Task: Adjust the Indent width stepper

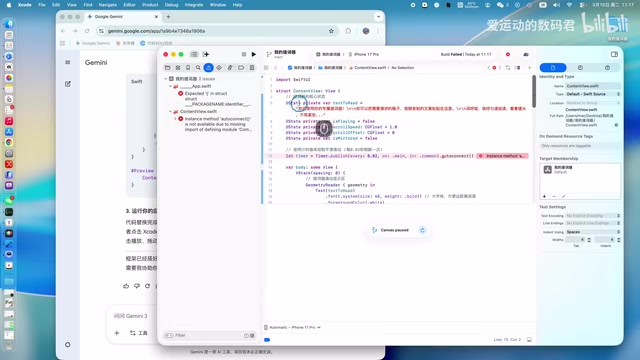Action: (x=619, y=240)
